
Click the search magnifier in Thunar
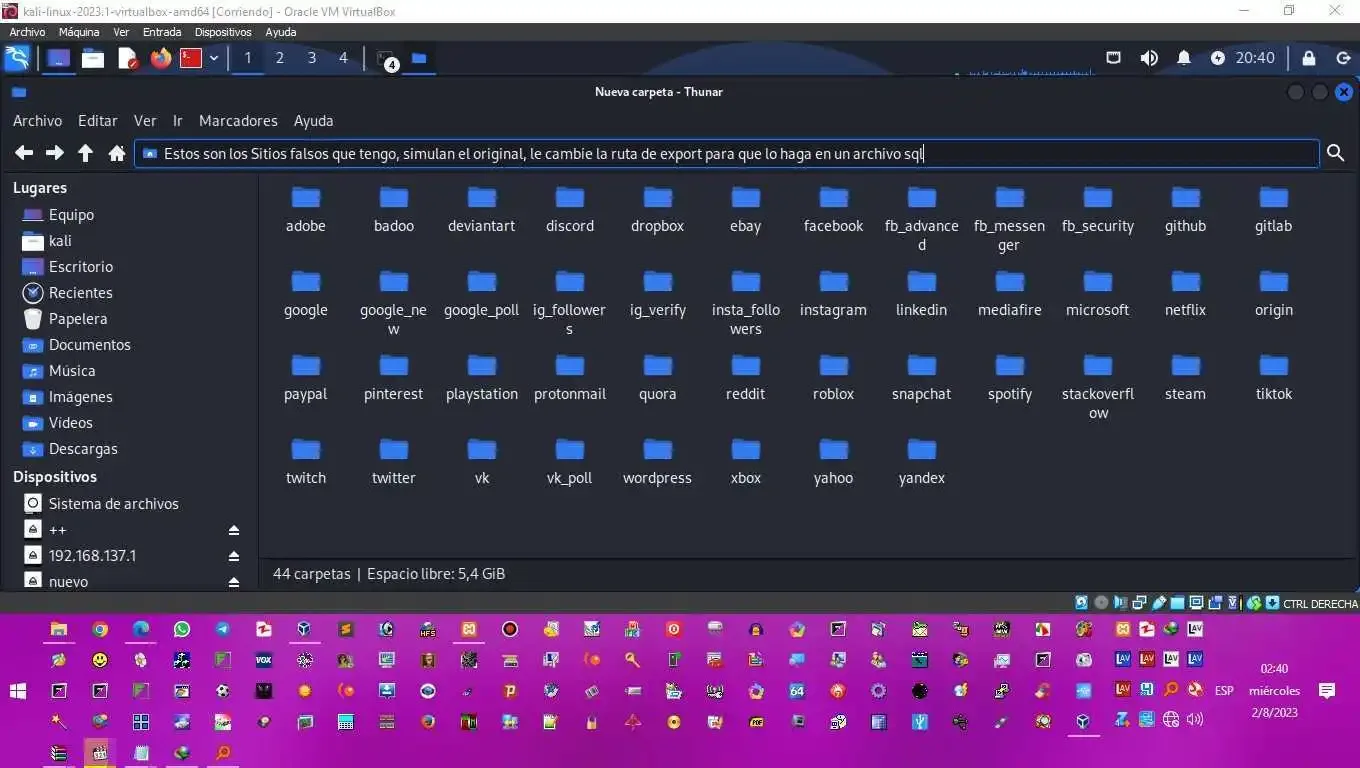click(x=1335, y=153)
